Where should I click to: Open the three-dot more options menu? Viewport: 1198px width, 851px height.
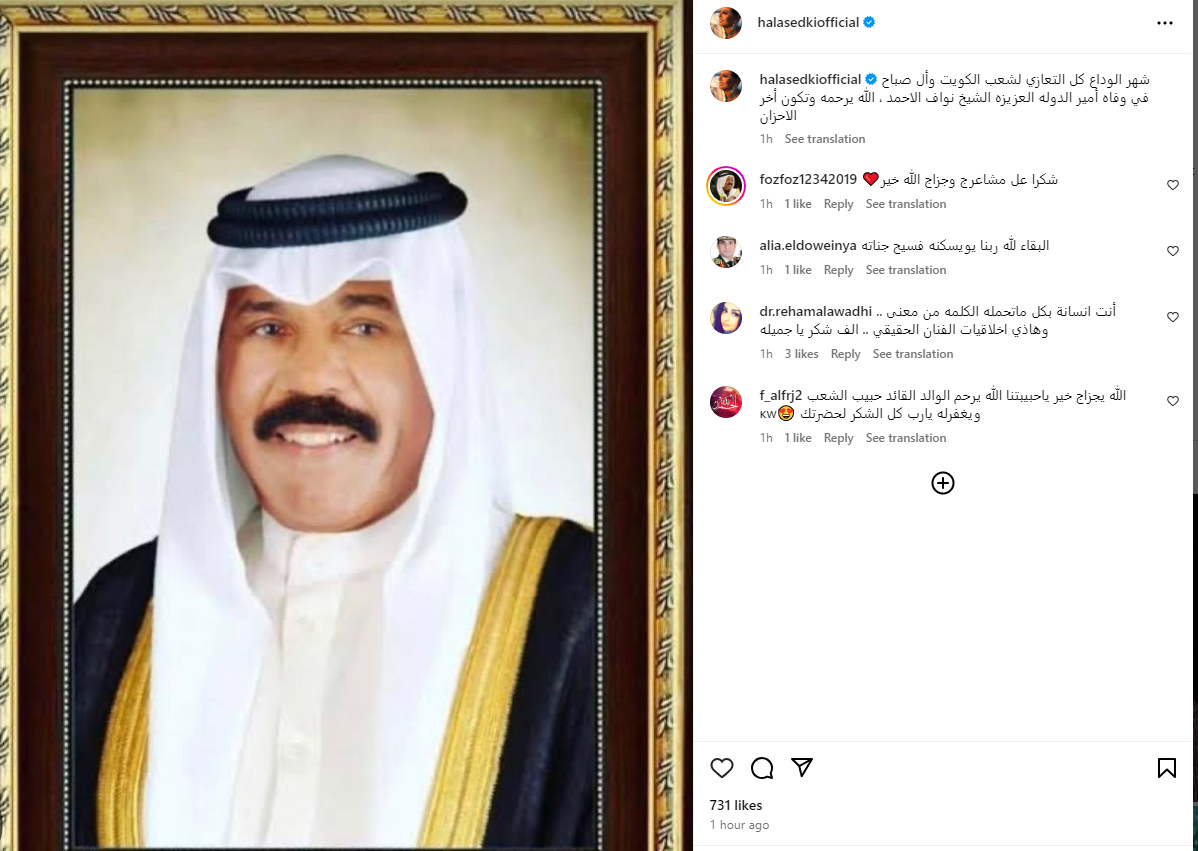coord(1164,23)
